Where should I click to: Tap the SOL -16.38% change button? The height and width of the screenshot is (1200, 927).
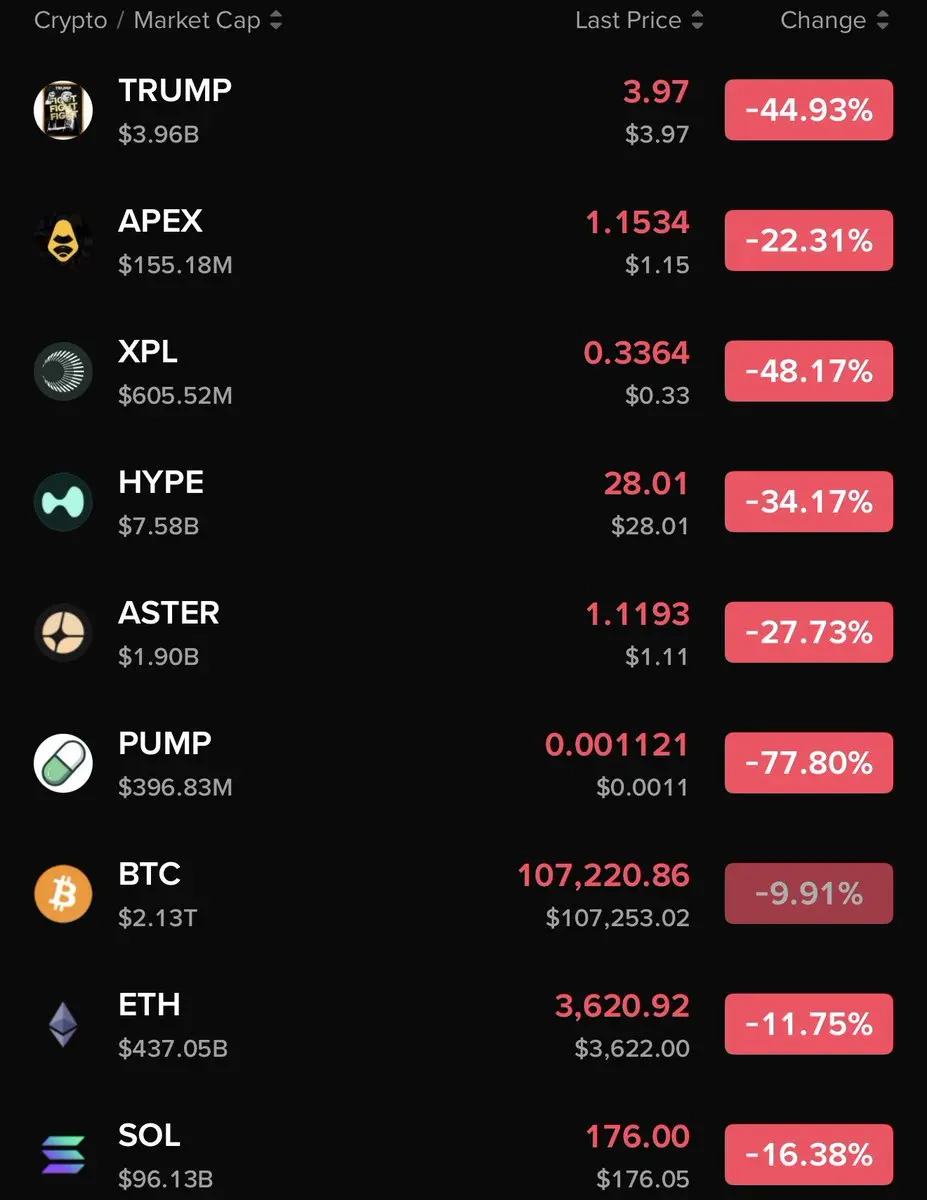coord(809,1154)
